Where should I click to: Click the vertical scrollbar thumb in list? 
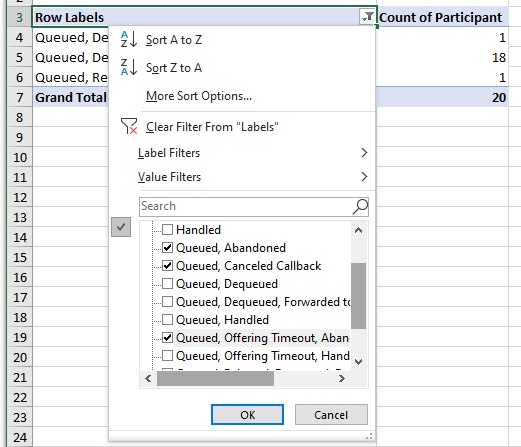pos(359,296)
